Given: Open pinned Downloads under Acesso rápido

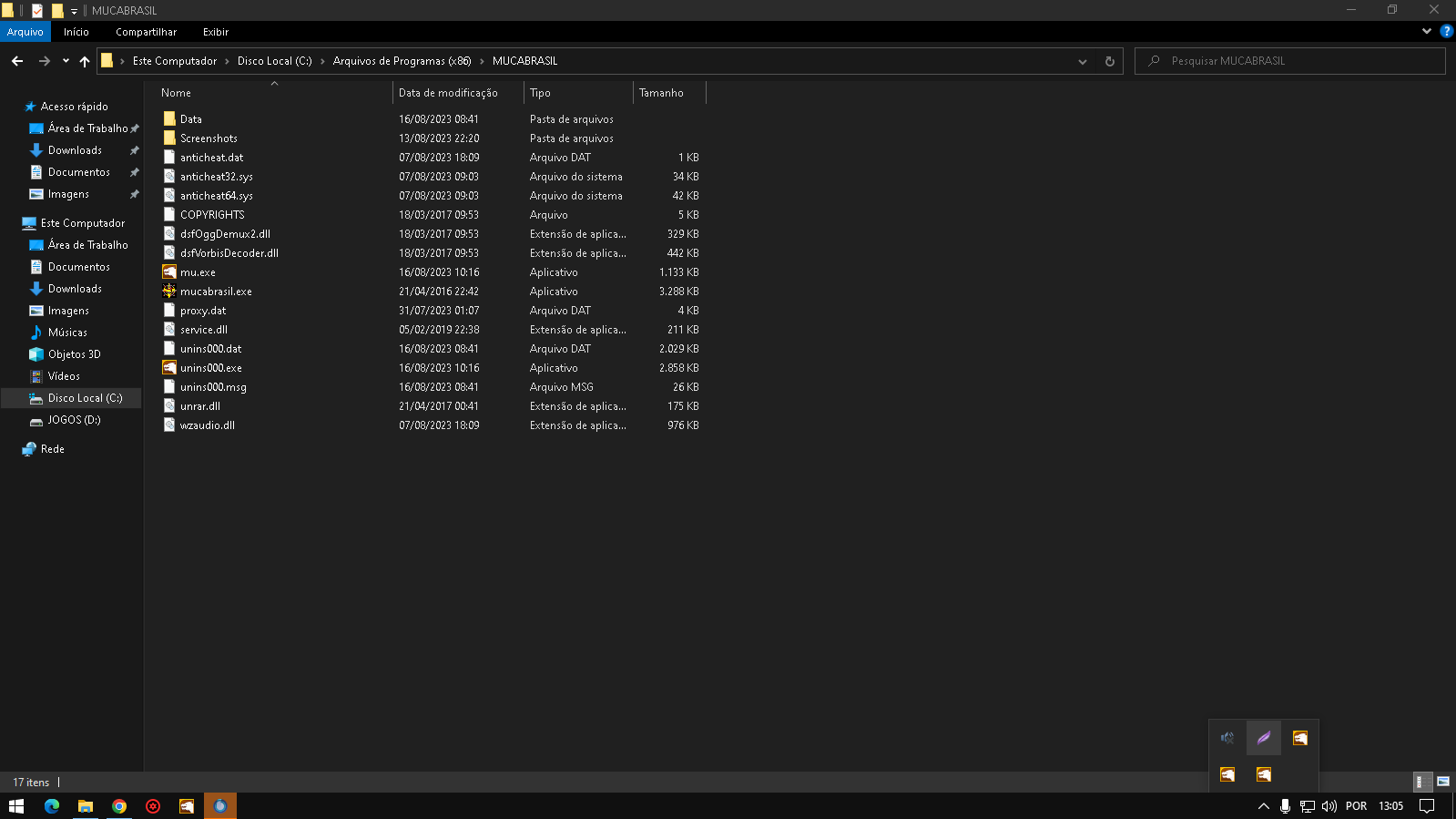Looking at the screenshot, I should click(x=75, y=150).
